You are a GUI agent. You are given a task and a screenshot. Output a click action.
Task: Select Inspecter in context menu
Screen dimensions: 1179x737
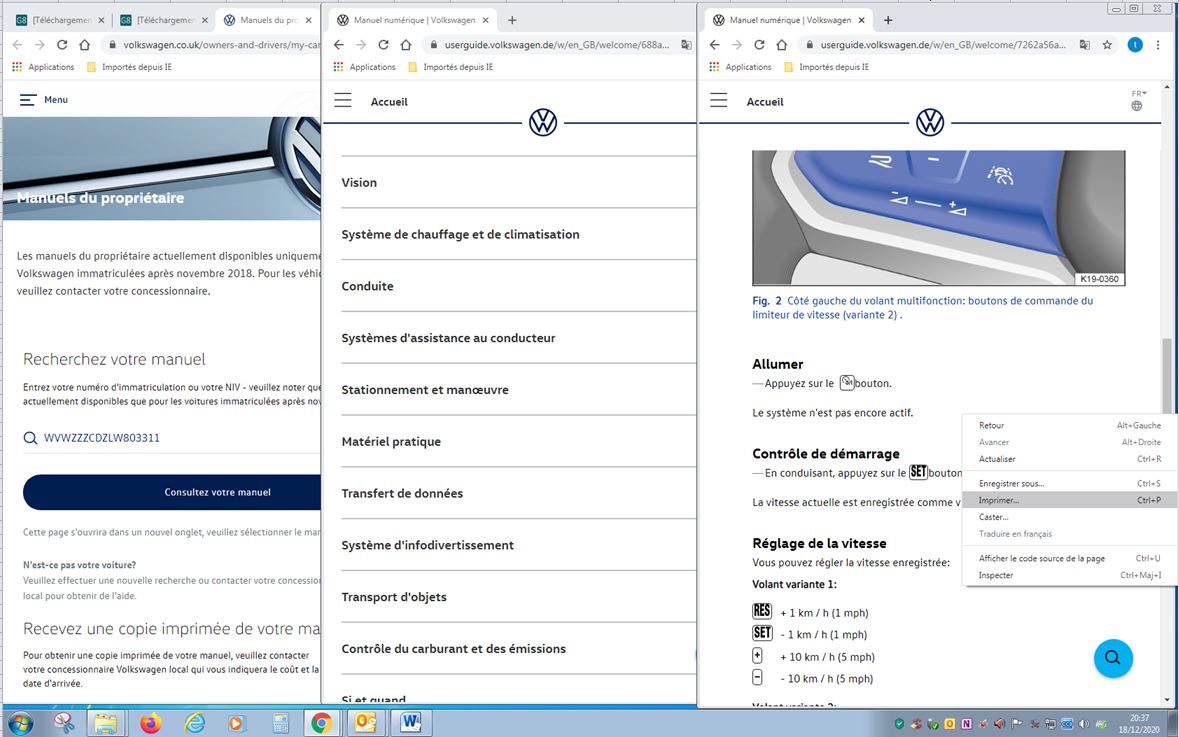pos(1070,575)
